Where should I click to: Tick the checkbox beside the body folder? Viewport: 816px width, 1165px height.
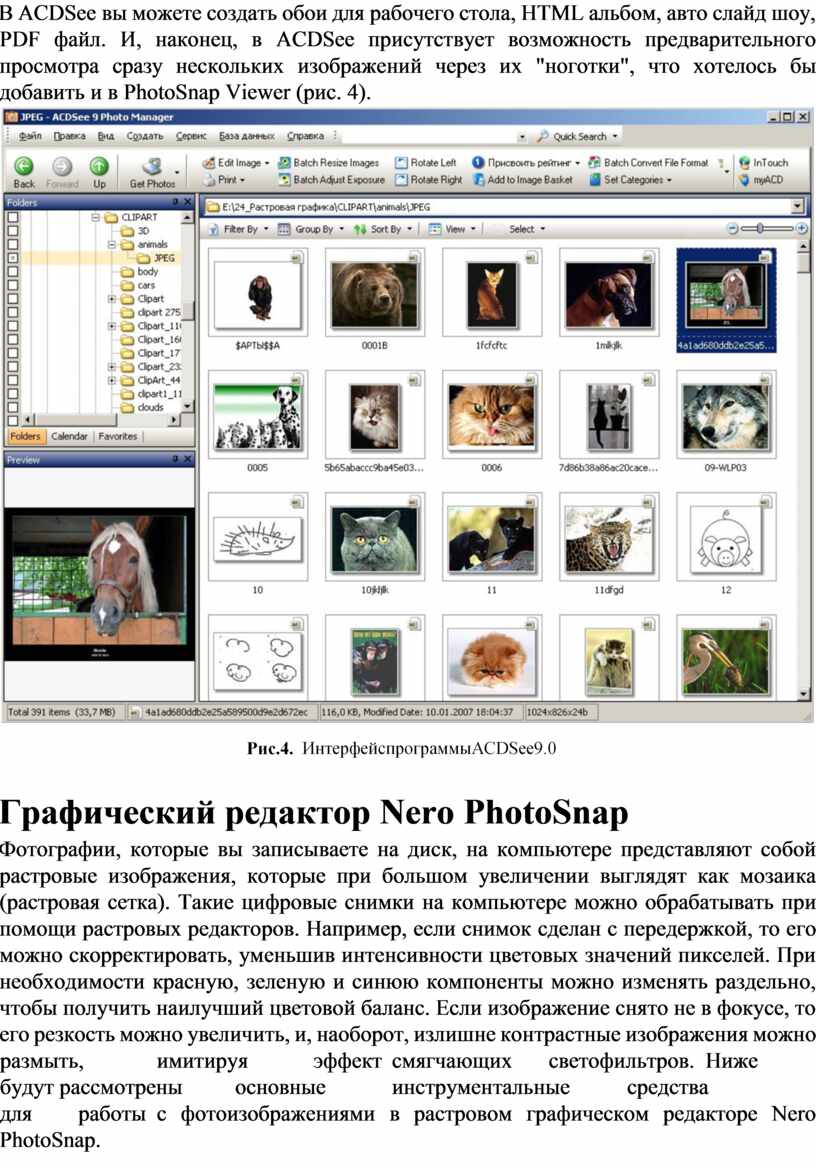12,271
